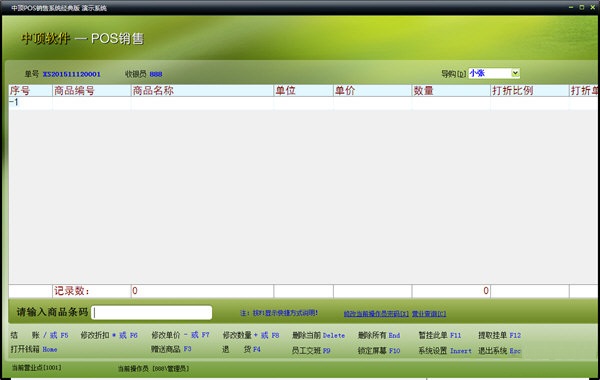
Task: Click 暂挂此单 F11
Action: [x=440, y=335]
